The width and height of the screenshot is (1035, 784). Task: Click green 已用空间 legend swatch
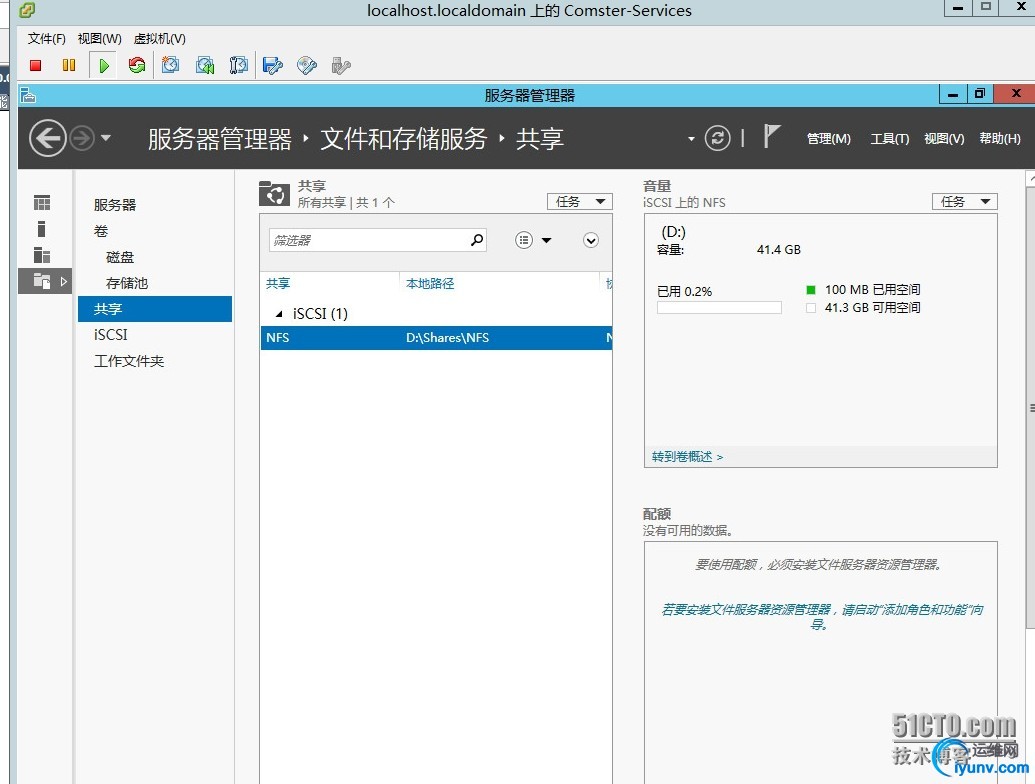click(x=811, y=290)
